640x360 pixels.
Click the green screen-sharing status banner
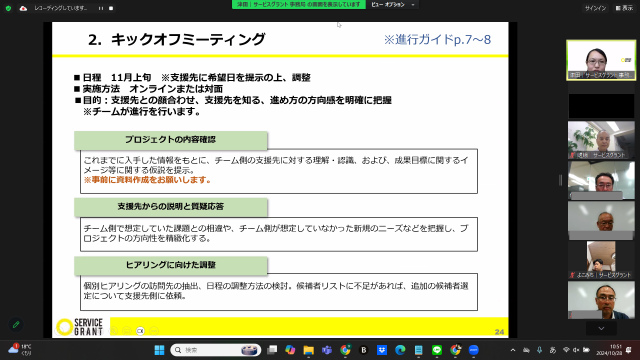pos(299,4)
